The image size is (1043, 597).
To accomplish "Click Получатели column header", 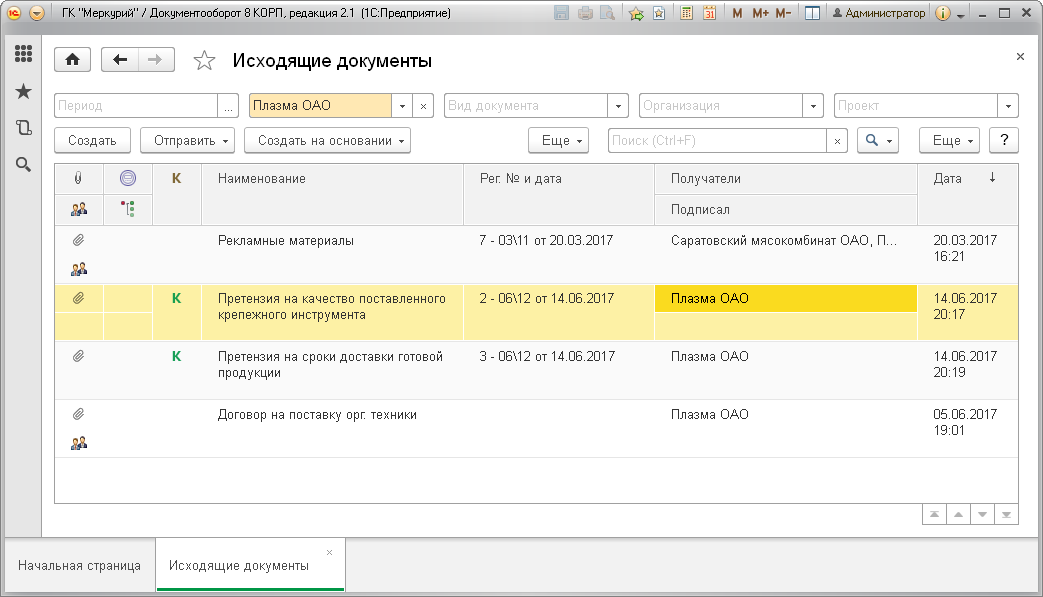I will (786, 178).
